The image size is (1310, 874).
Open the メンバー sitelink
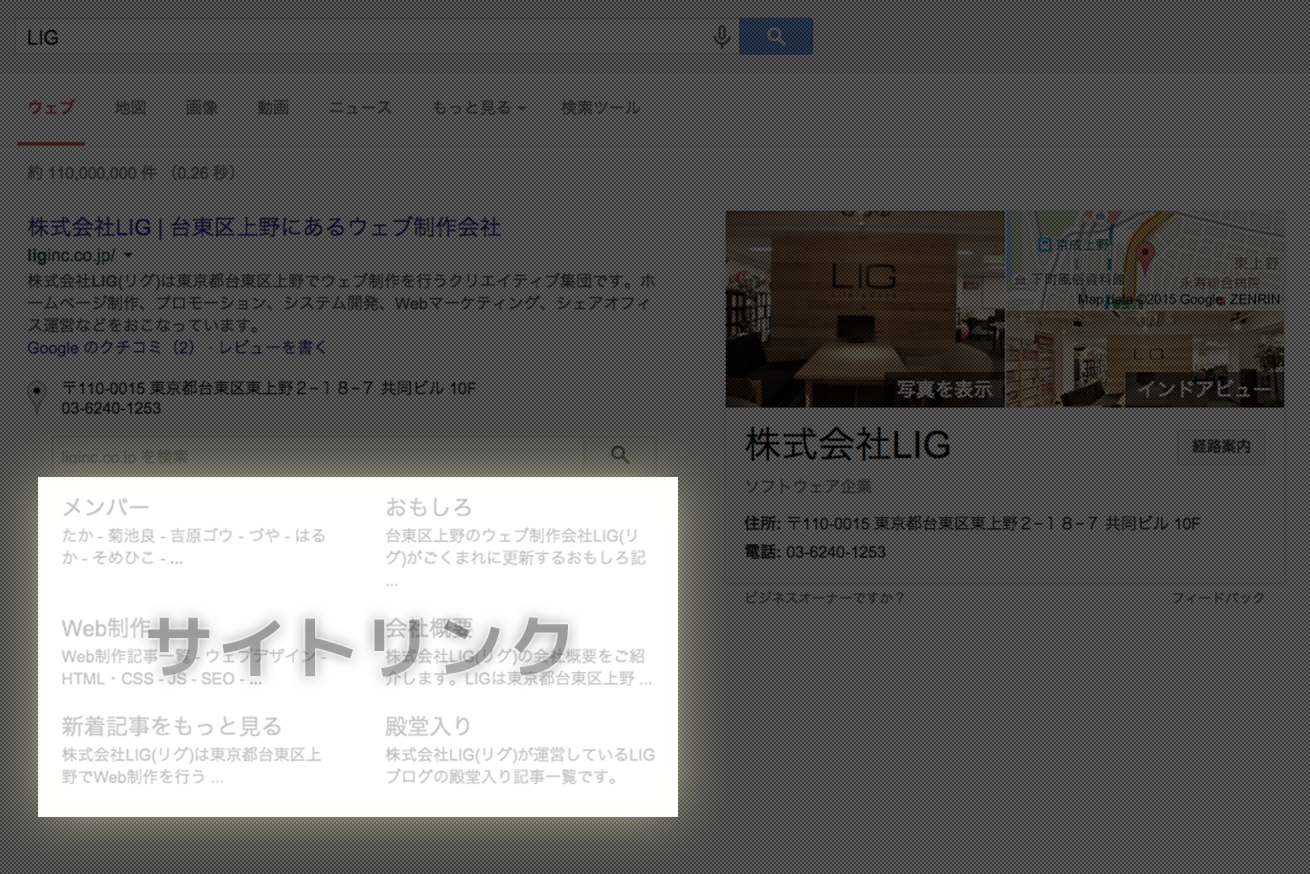[x=105, y=507]
